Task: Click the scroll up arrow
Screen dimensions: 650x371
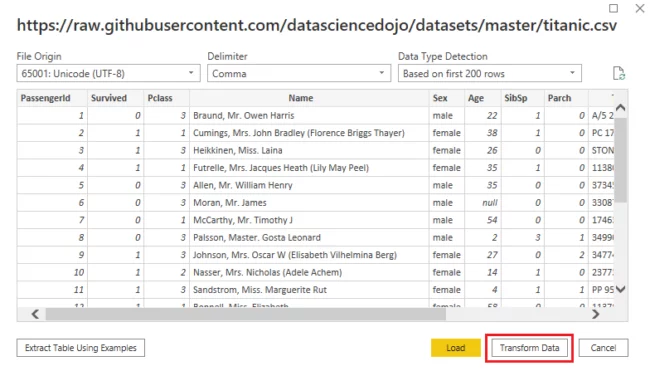Action: 621,108
